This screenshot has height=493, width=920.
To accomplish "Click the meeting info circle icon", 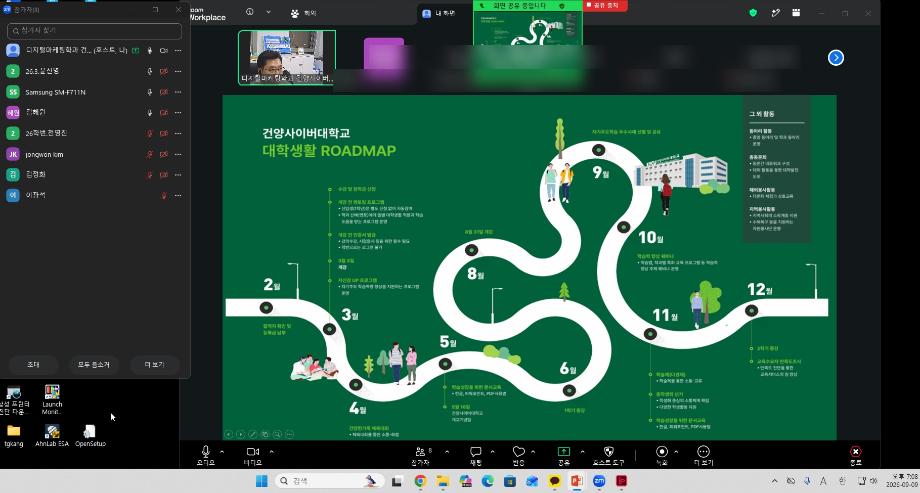I will [x=250, y=12].
